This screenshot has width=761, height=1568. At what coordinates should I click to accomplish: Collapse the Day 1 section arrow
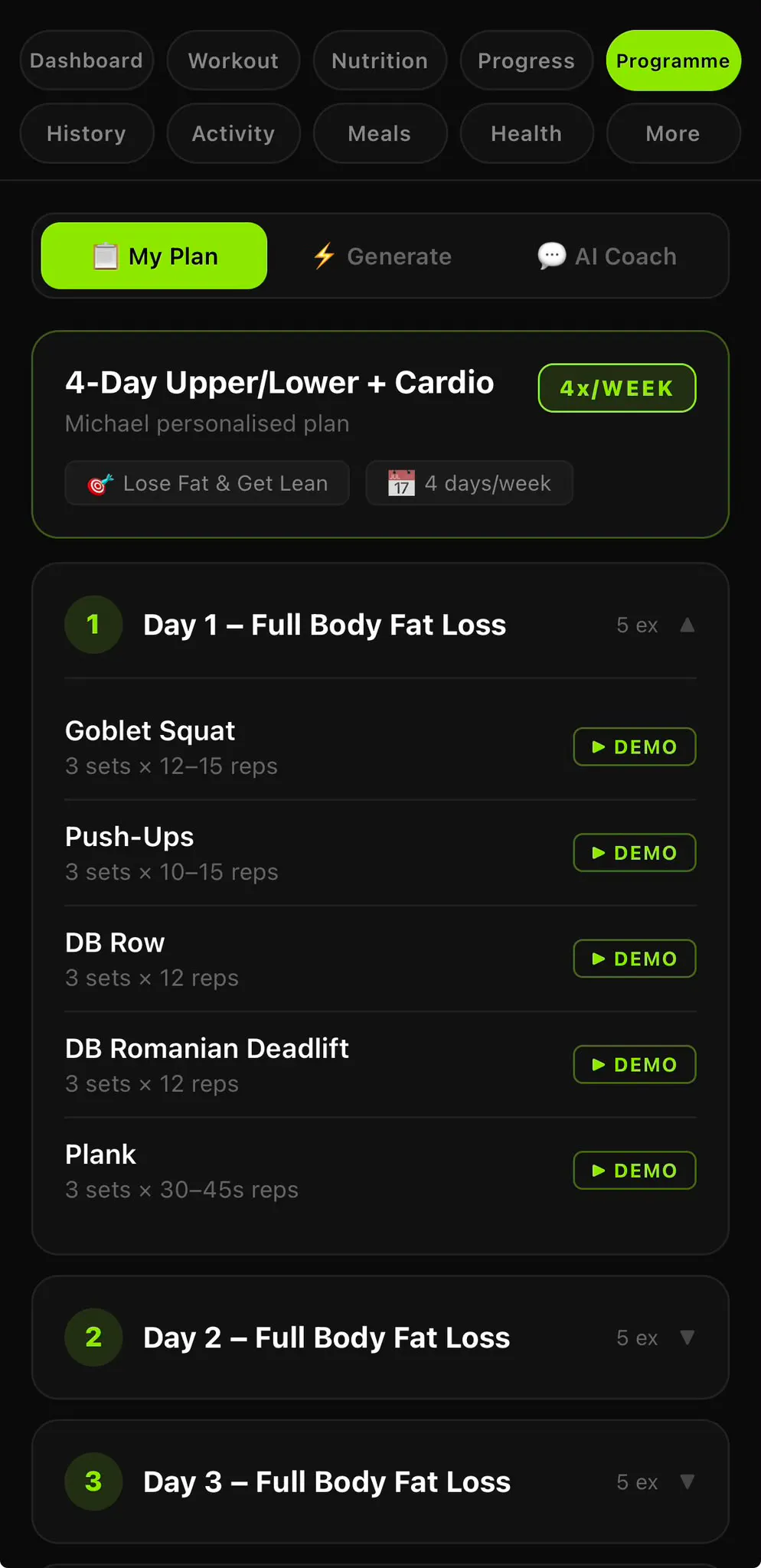[687, 625]
